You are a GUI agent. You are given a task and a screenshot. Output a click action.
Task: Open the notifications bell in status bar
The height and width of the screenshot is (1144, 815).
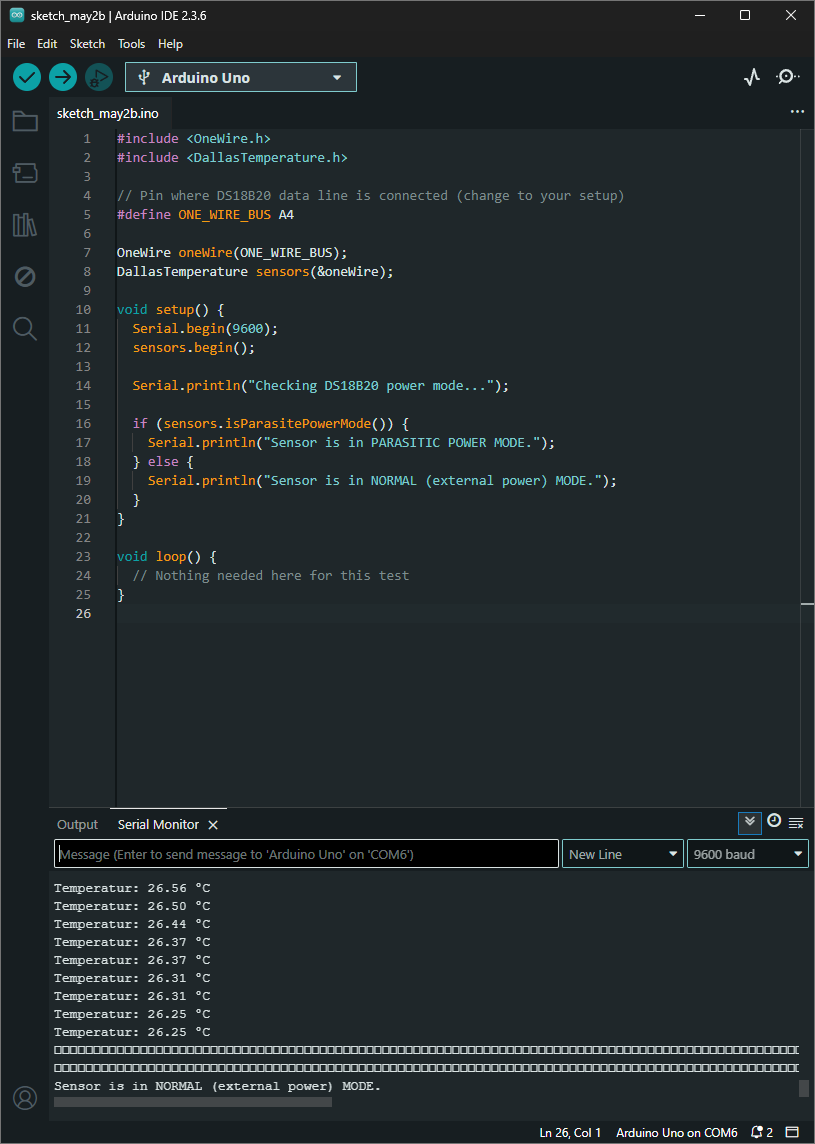click(x=761, y=1132)
